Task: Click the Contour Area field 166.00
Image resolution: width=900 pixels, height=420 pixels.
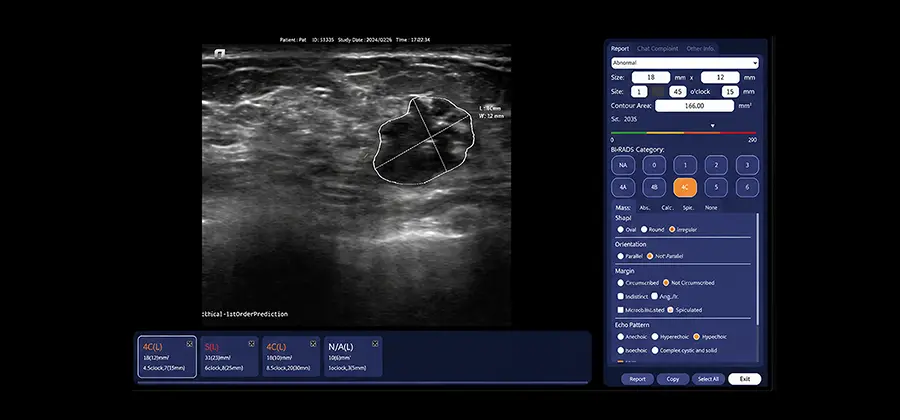Action: [x=695, y=106]
